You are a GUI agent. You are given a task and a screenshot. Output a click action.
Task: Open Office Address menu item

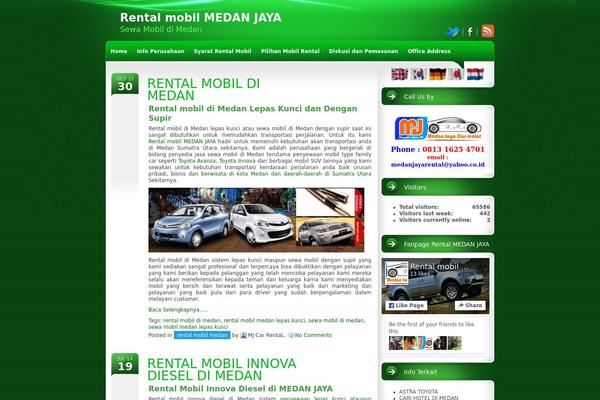(x=429, y=51)
